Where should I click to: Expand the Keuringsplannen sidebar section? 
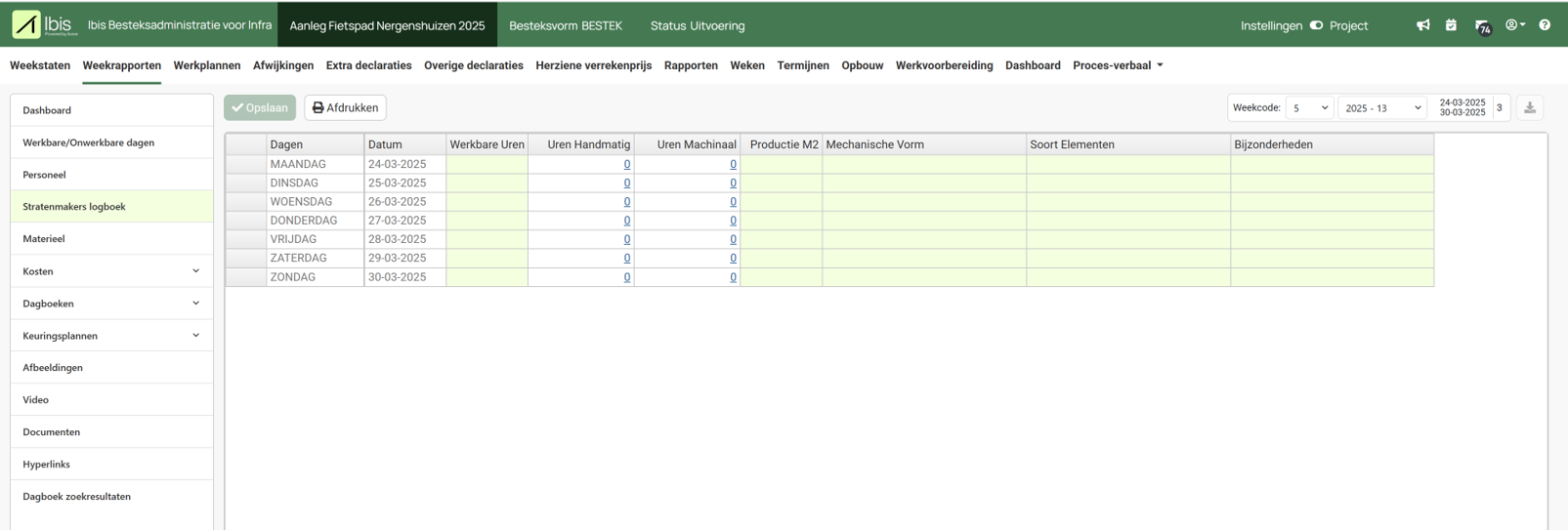111,336
